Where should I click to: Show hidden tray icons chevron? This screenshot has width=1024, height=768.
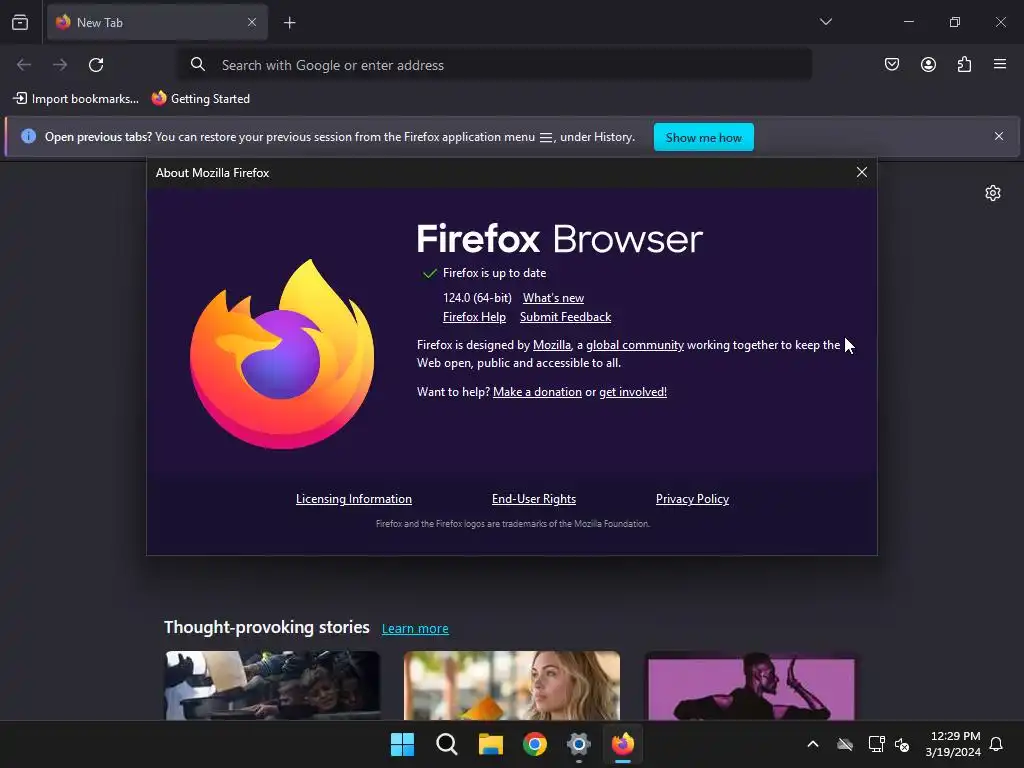pyautogui.click(x=813, y=744)
